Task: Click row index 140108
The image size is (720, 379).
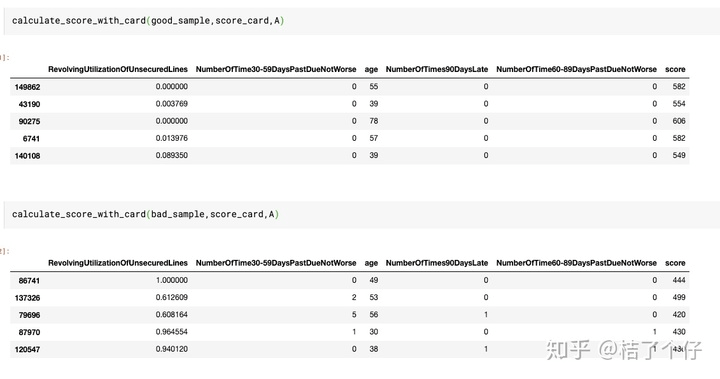Action: (x=27, y=156)
